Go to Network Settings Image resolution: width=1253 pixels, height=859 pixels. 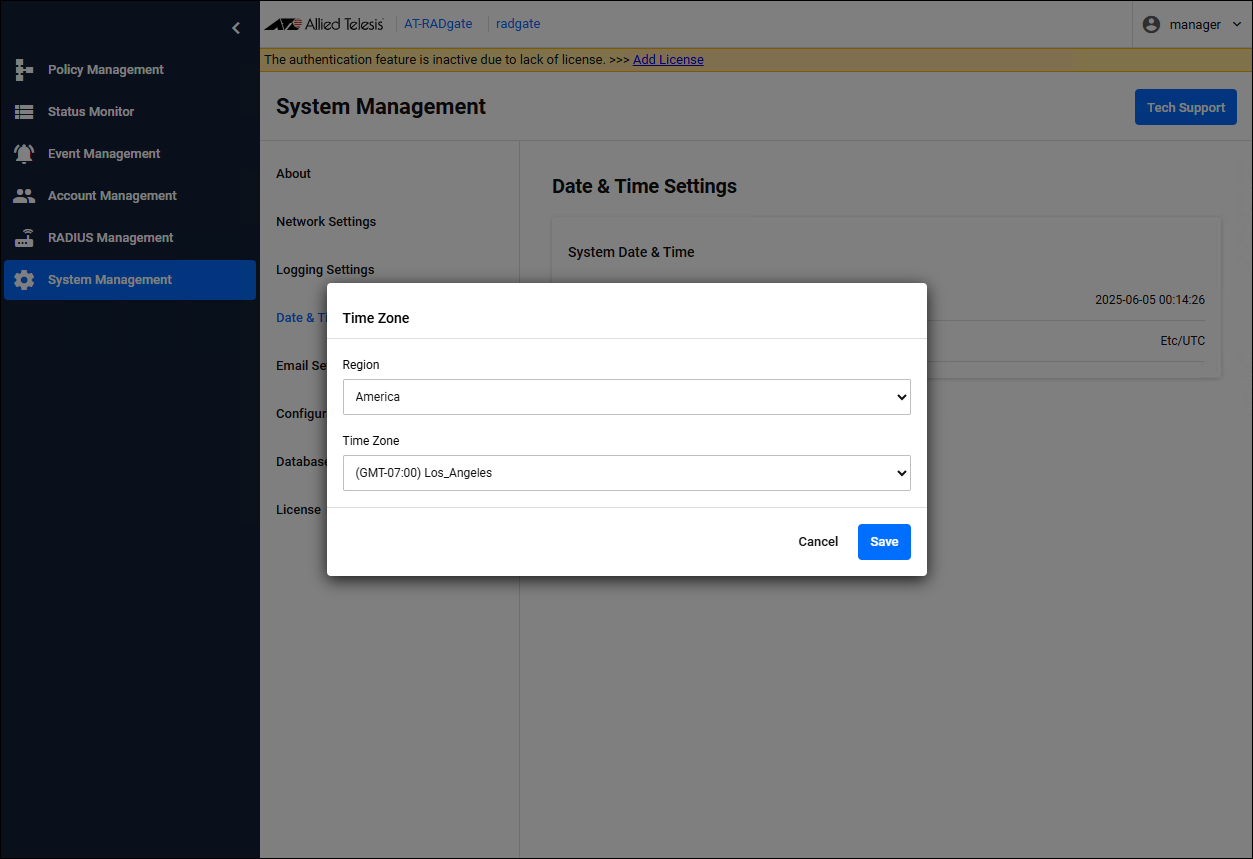326,222
